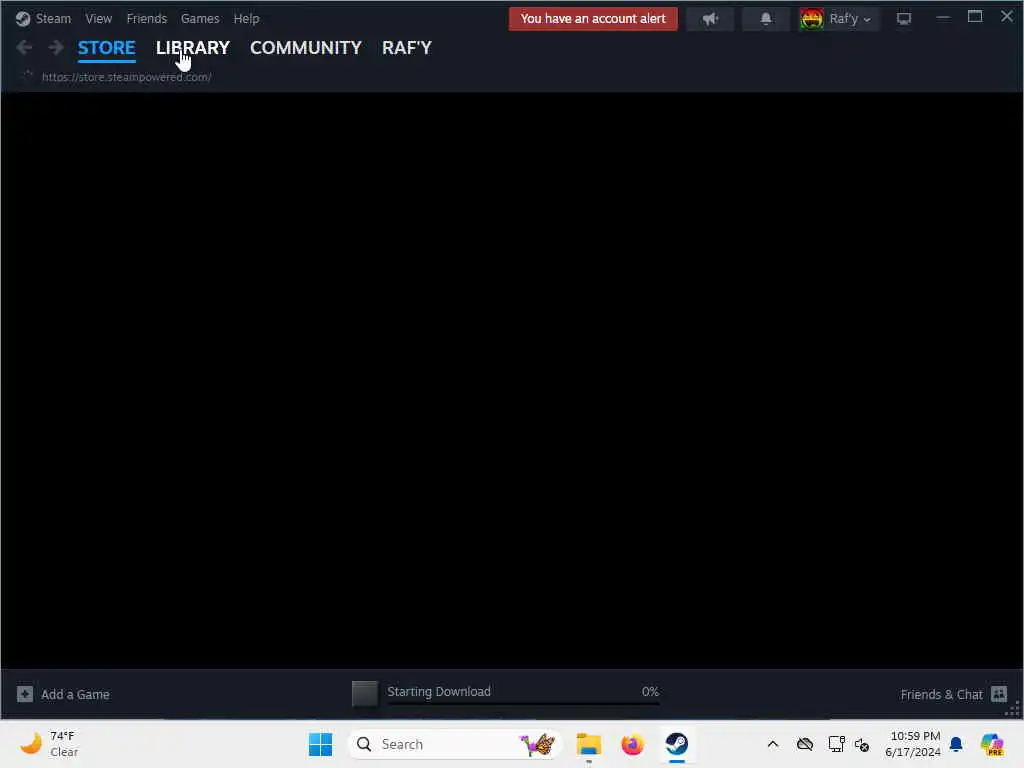1024x768 pixels.
Task: Maximize the Steam window
Action: (x=975, y=17)
